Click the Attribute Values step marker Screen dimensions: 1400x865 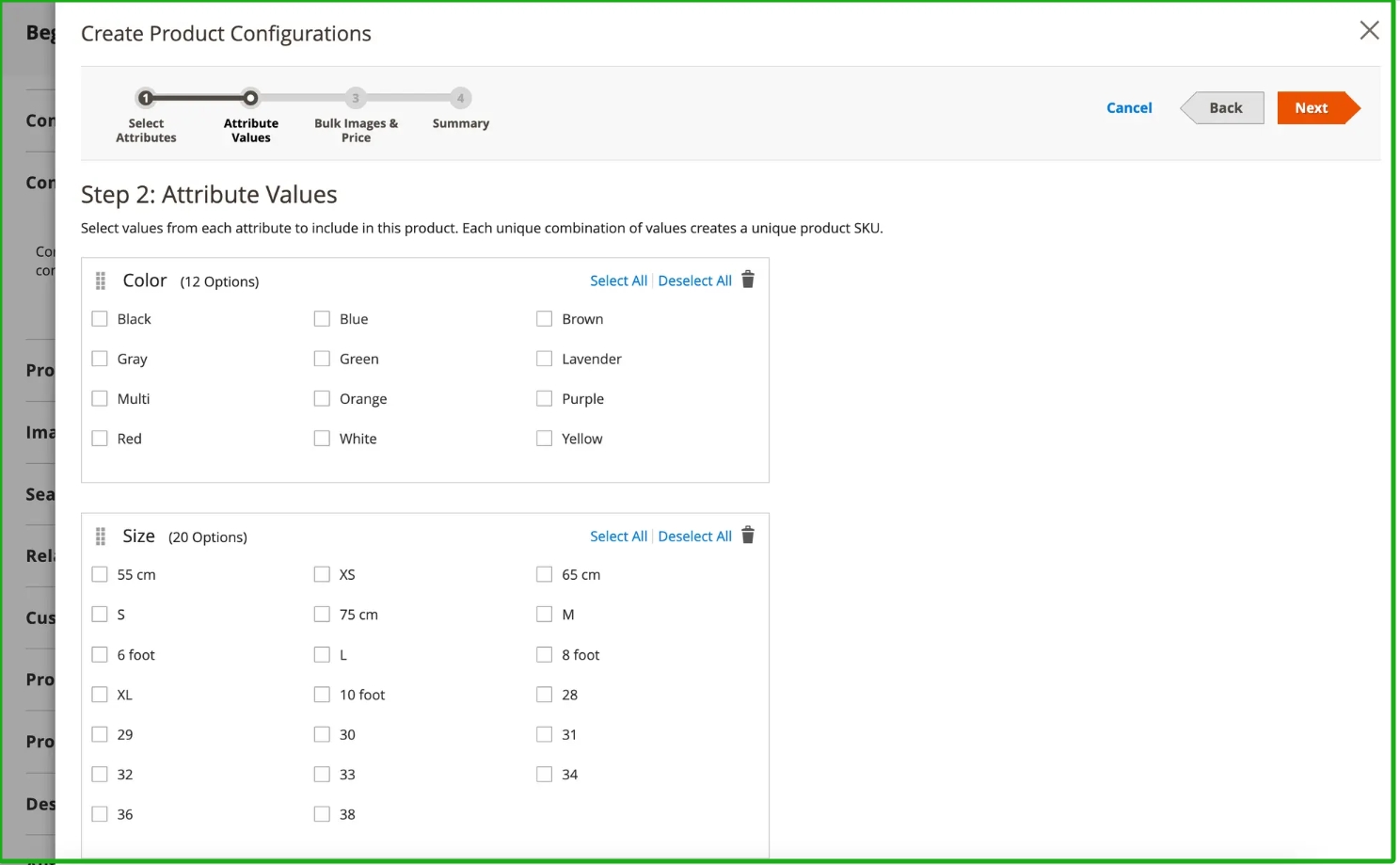click(250, 98)
